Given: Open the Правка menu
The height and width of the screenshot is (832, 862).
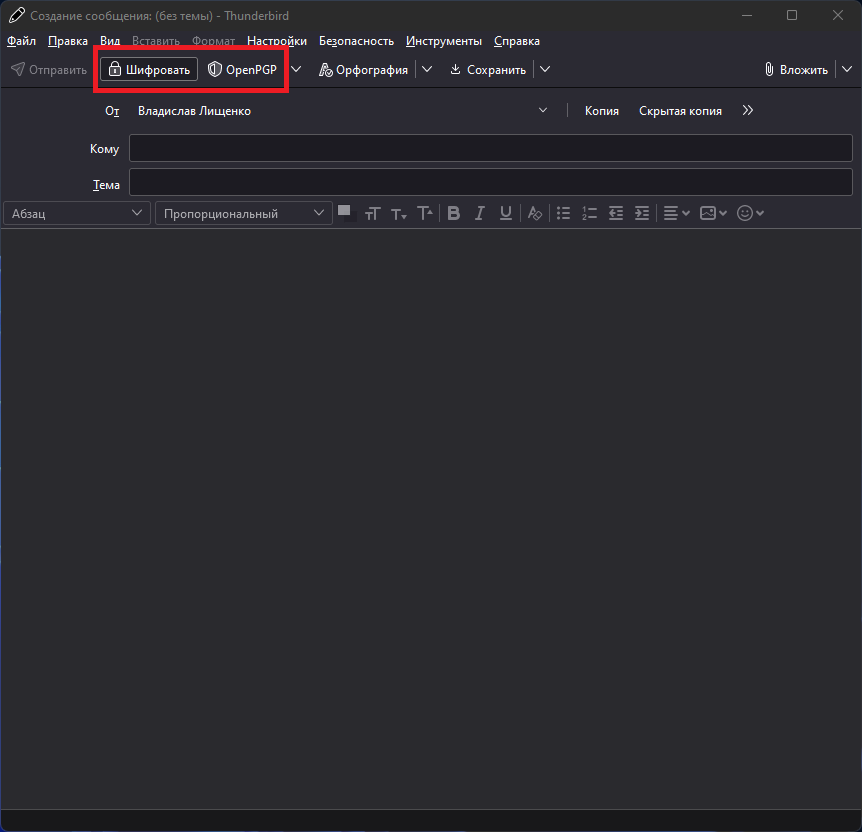Looking at the screenshot, I should click(68, 41).
